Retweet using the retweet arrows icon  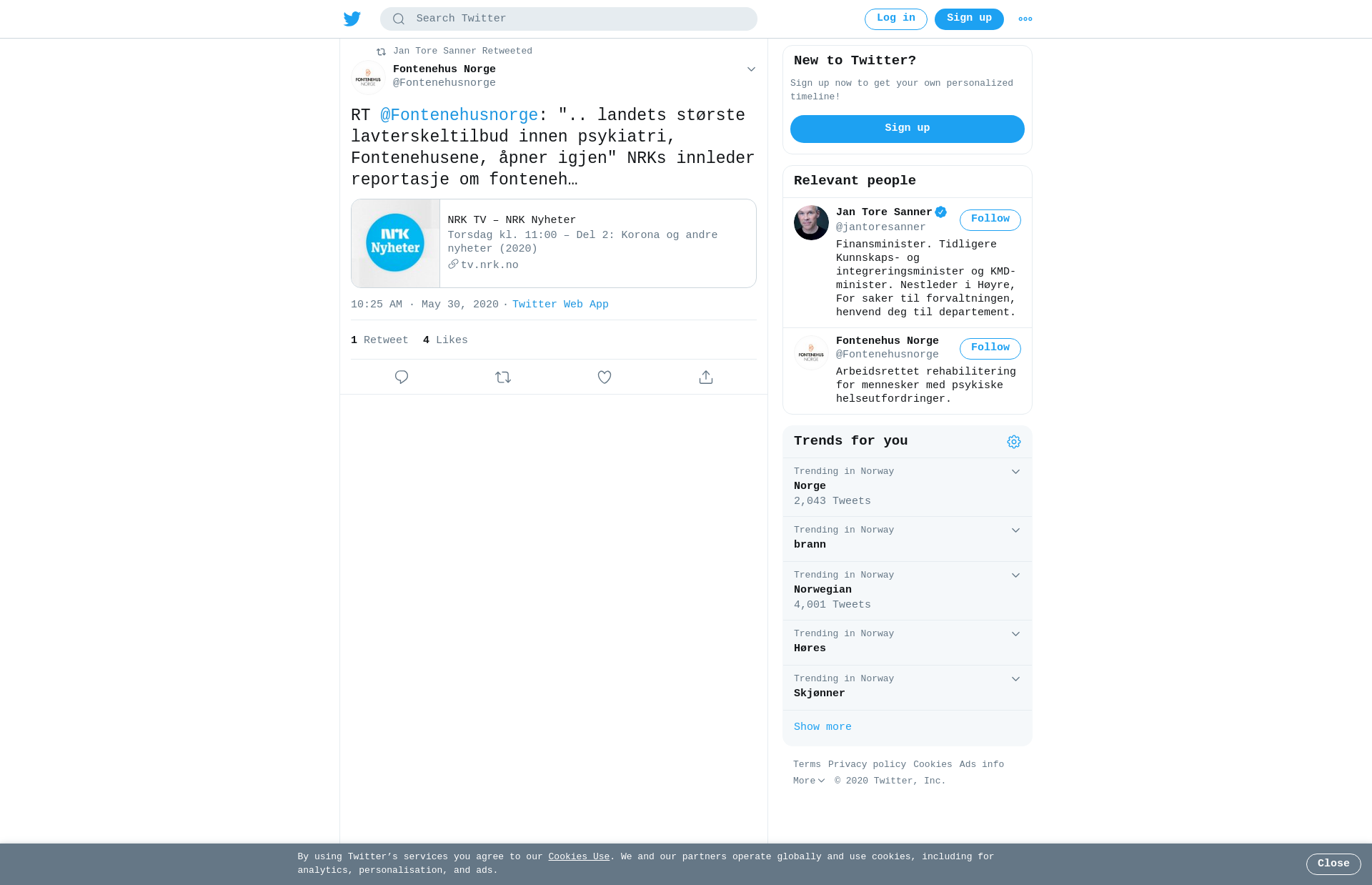pyautogui.click(x=503, y=377)
